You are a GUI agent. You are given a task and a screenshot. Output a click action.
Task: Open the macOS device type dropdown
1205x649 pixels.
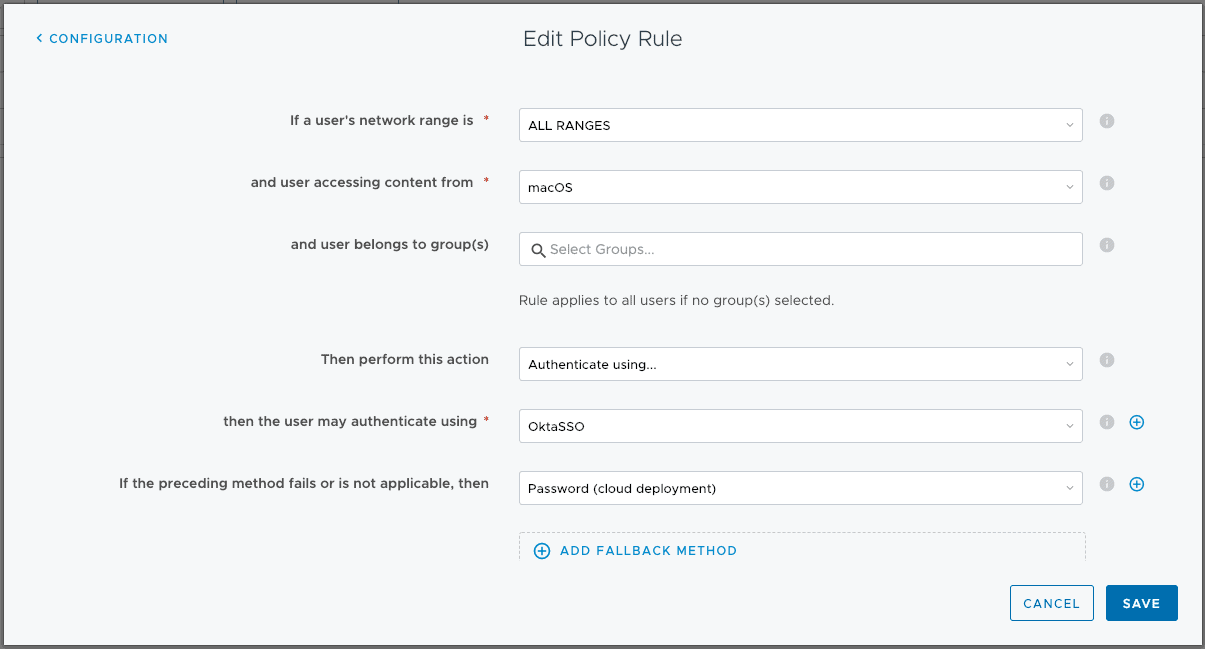pyautogui.click(x=801, y=187)
